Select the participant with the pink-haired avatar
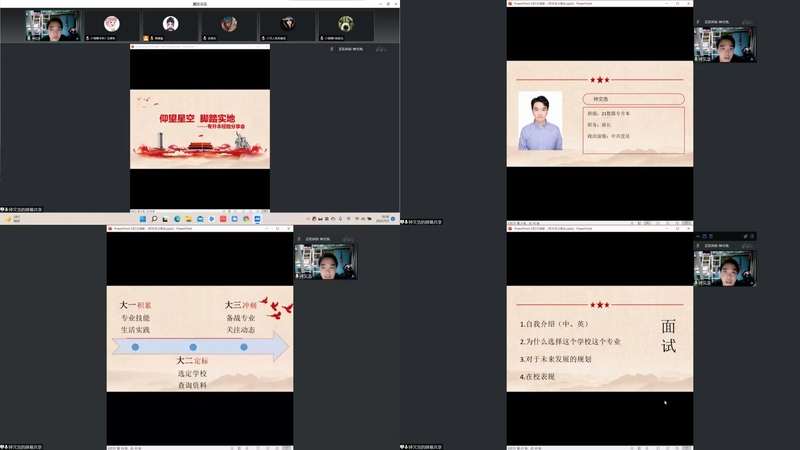The height and width of the screenshot is (450, 800). 111,24
